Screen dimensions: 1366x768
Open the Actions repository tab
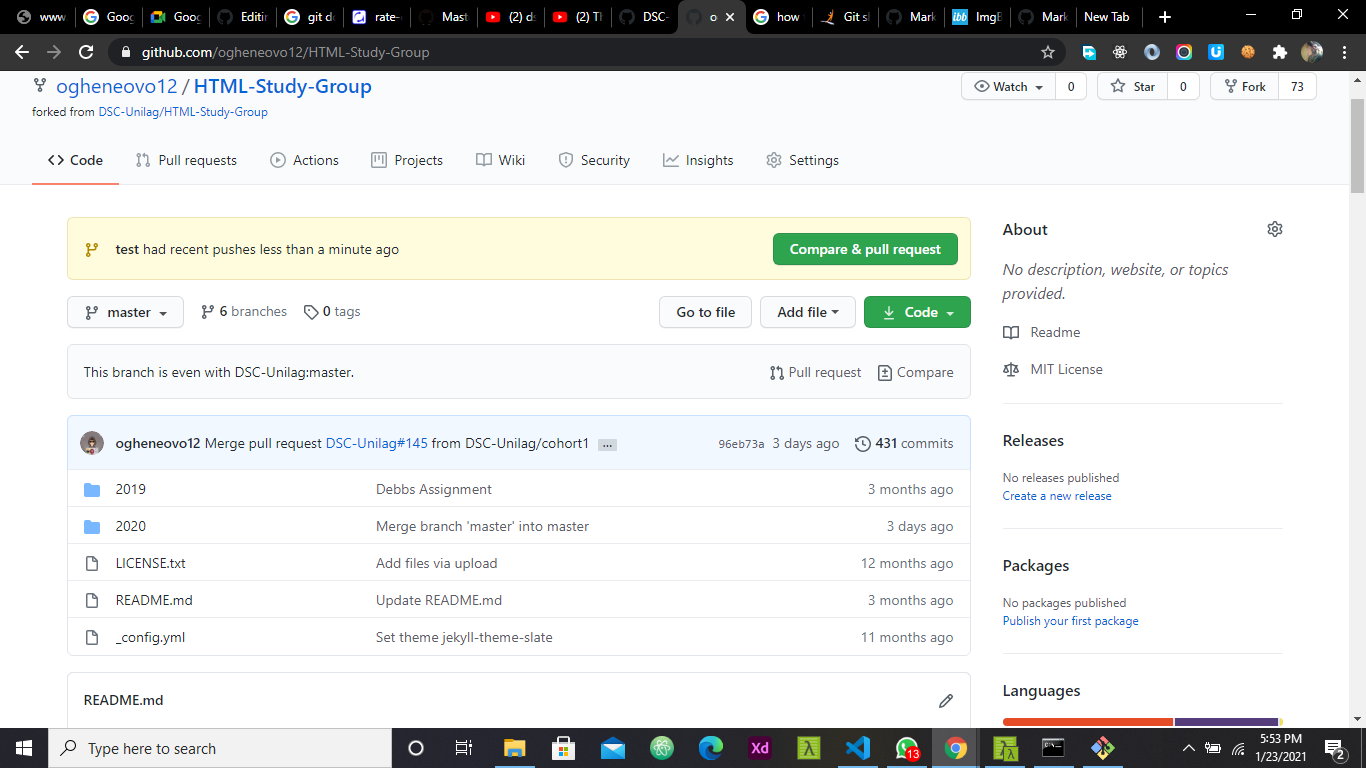click(x=305, y=160)
